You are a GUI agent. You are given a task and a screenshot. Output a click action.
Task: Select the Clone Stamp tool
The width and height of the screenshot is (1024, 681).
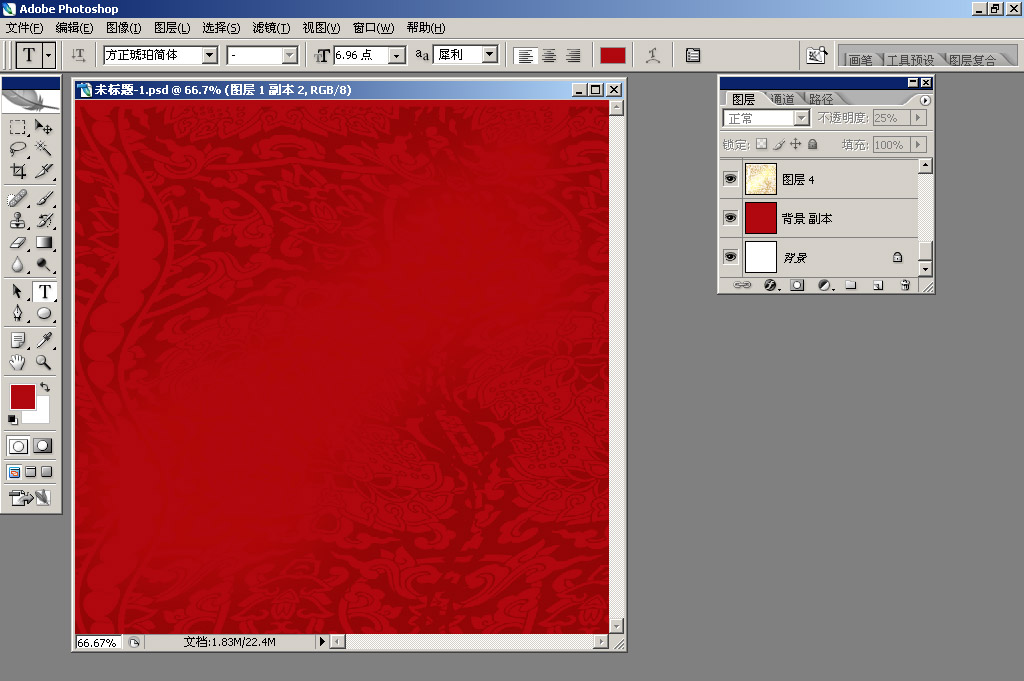tap(18, 220)
